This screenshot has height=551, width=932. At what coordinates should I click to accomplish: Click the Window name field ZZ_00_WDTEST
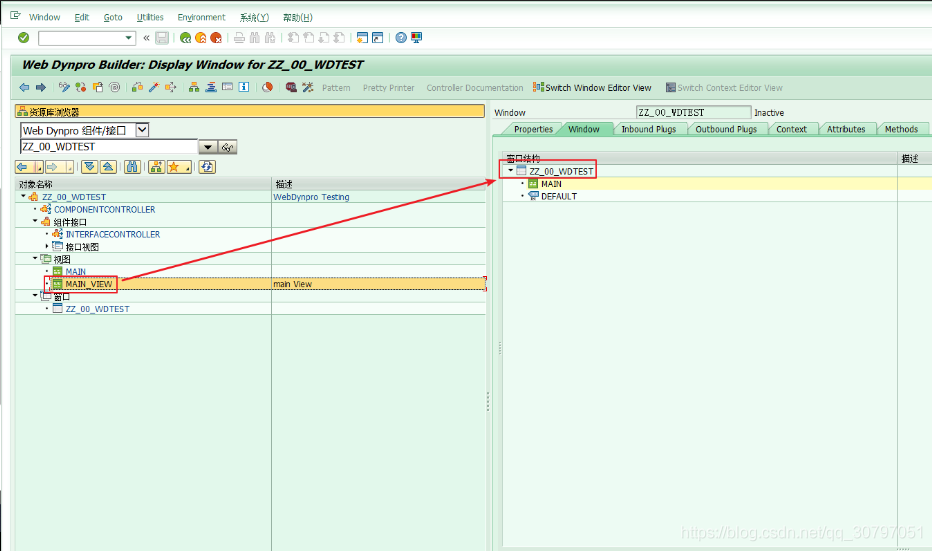click(693, 112)
